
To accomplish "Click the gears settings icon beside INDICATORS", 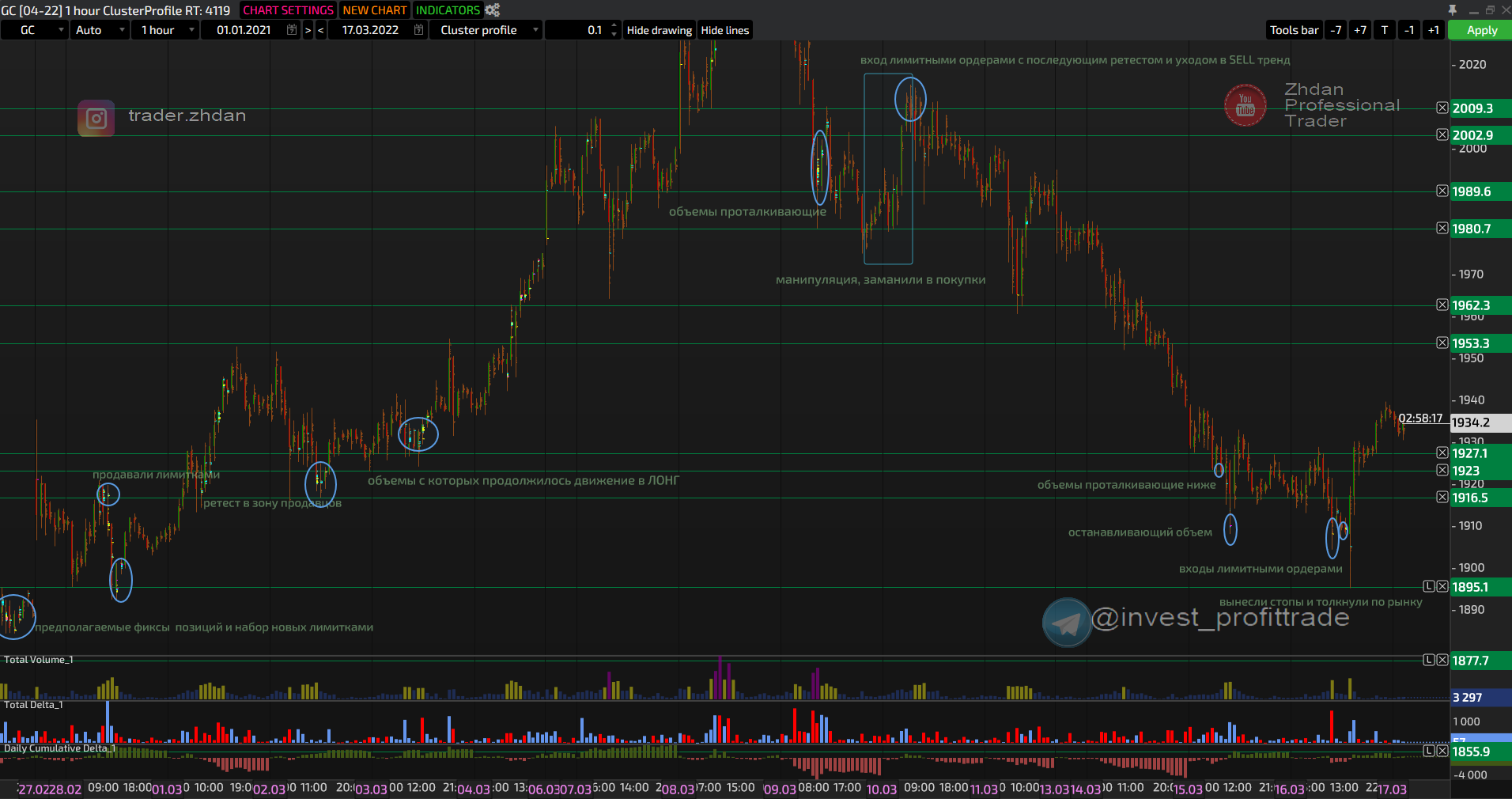I will (493, 10).
